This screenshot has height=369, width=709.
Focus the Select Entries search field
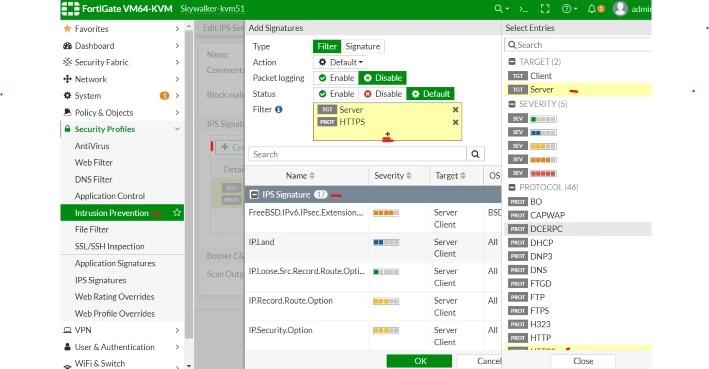pos(578,45)
